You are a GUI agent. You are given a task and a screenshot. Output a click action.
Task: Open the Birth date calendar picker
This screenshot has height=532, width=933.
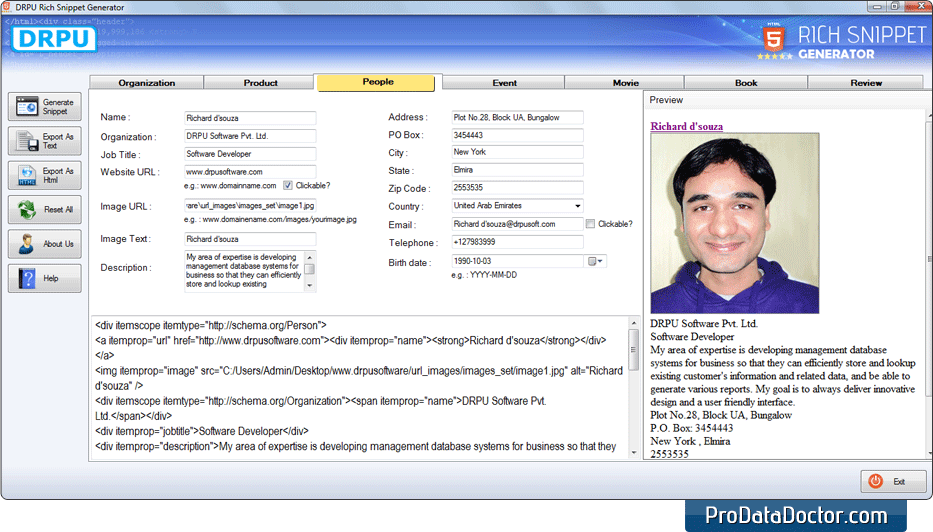click(x=595, y=261)
